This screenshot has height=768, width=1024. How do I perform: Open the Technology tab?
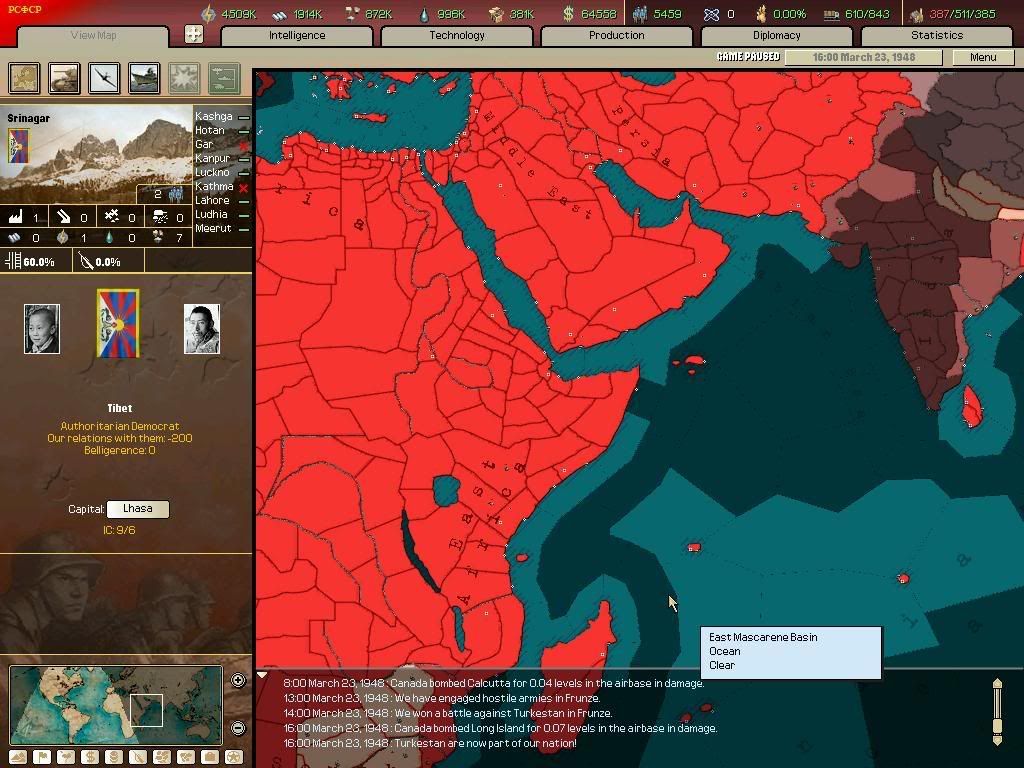[x=456, y=35]
